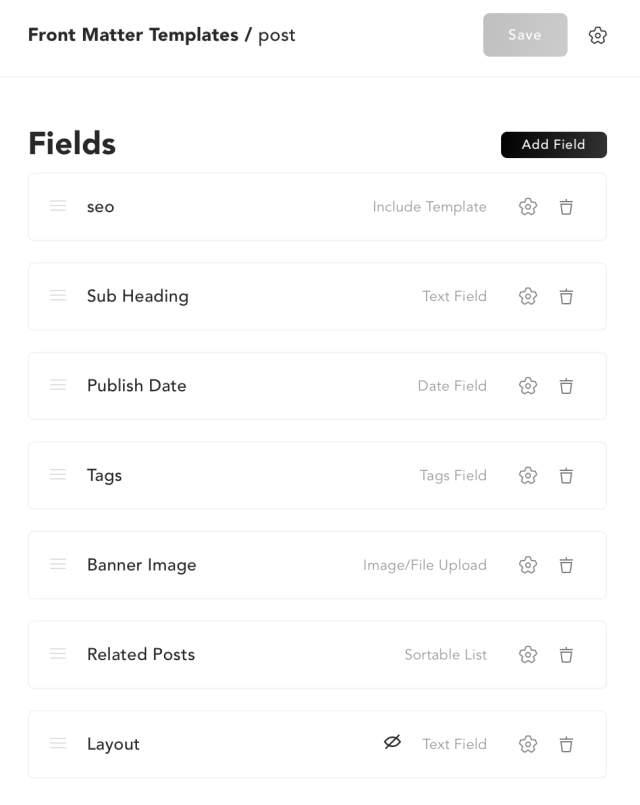Screen dimensions: 640x805
Task: Click the Save button
Action: pyautogui.click(x=525, y=35)
